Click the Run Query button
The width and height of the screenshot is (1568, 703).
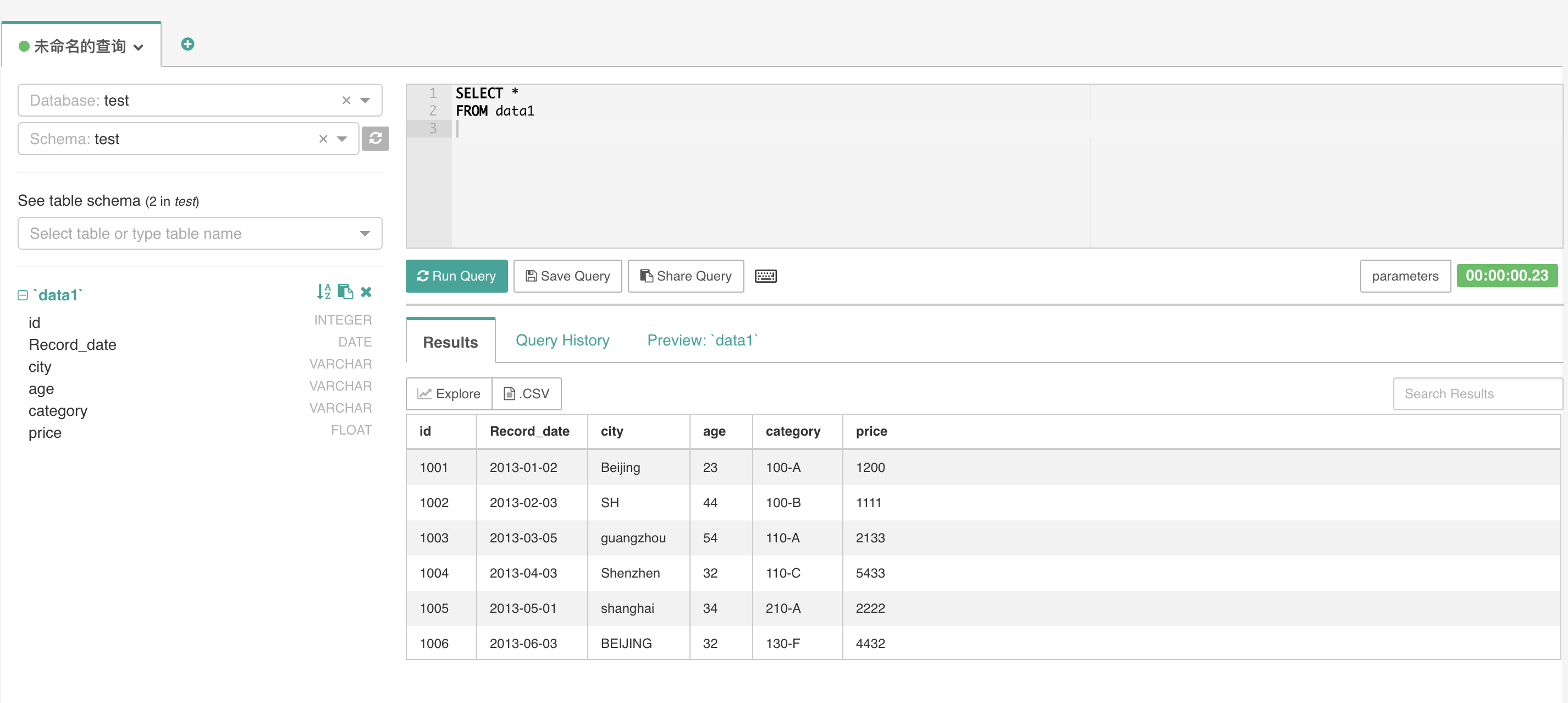pyautogui.click(x=456, y=276)
